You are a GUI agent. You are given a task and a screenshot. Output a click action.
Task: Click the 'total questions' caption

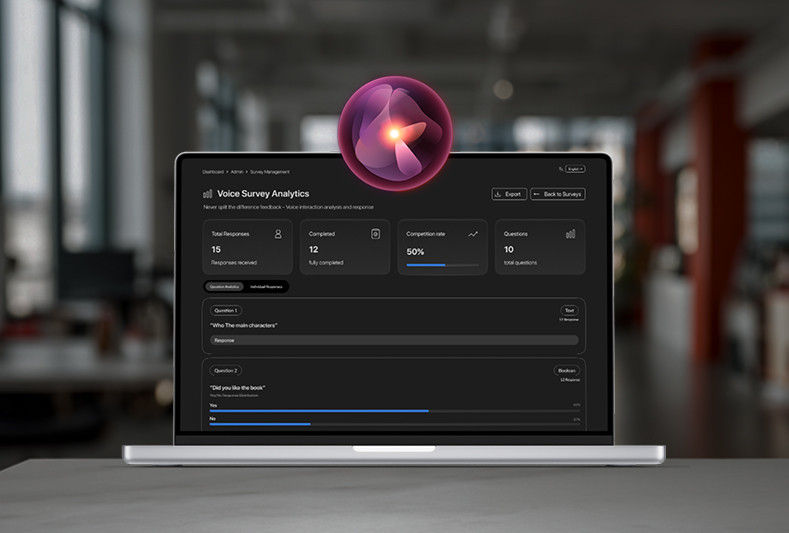coord(520,263)
